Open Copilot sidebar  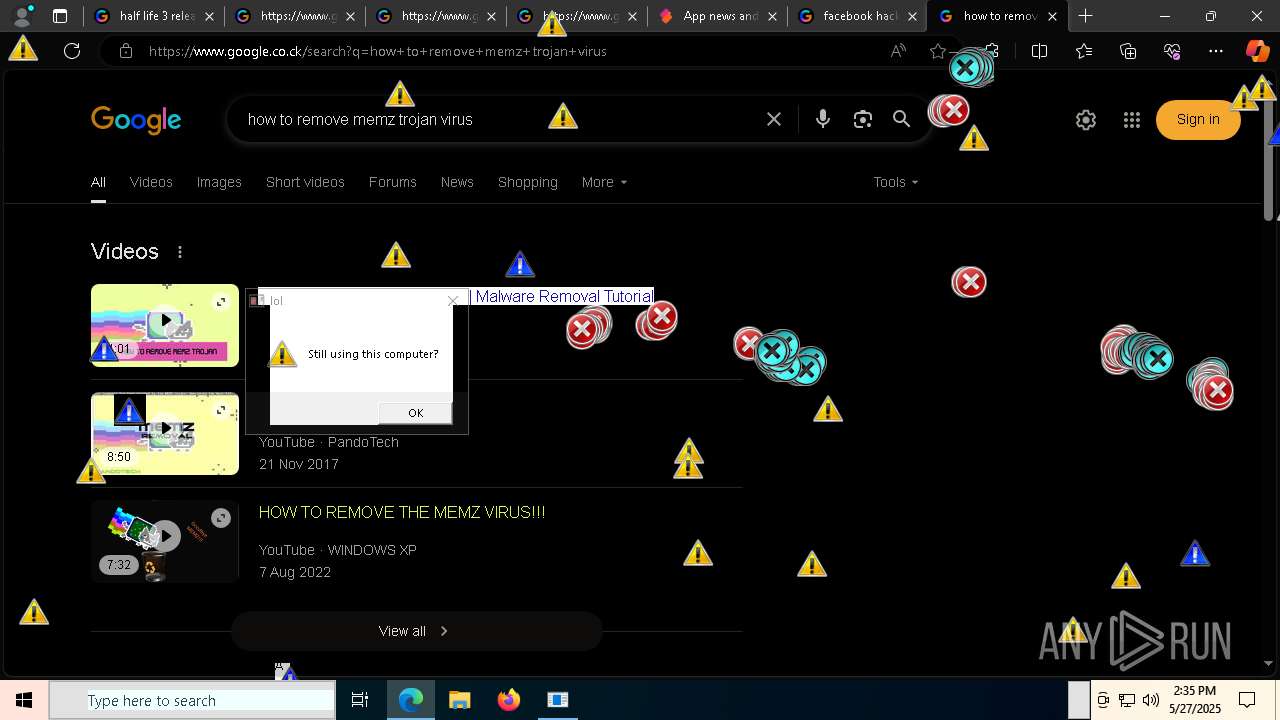(1257, 51)
